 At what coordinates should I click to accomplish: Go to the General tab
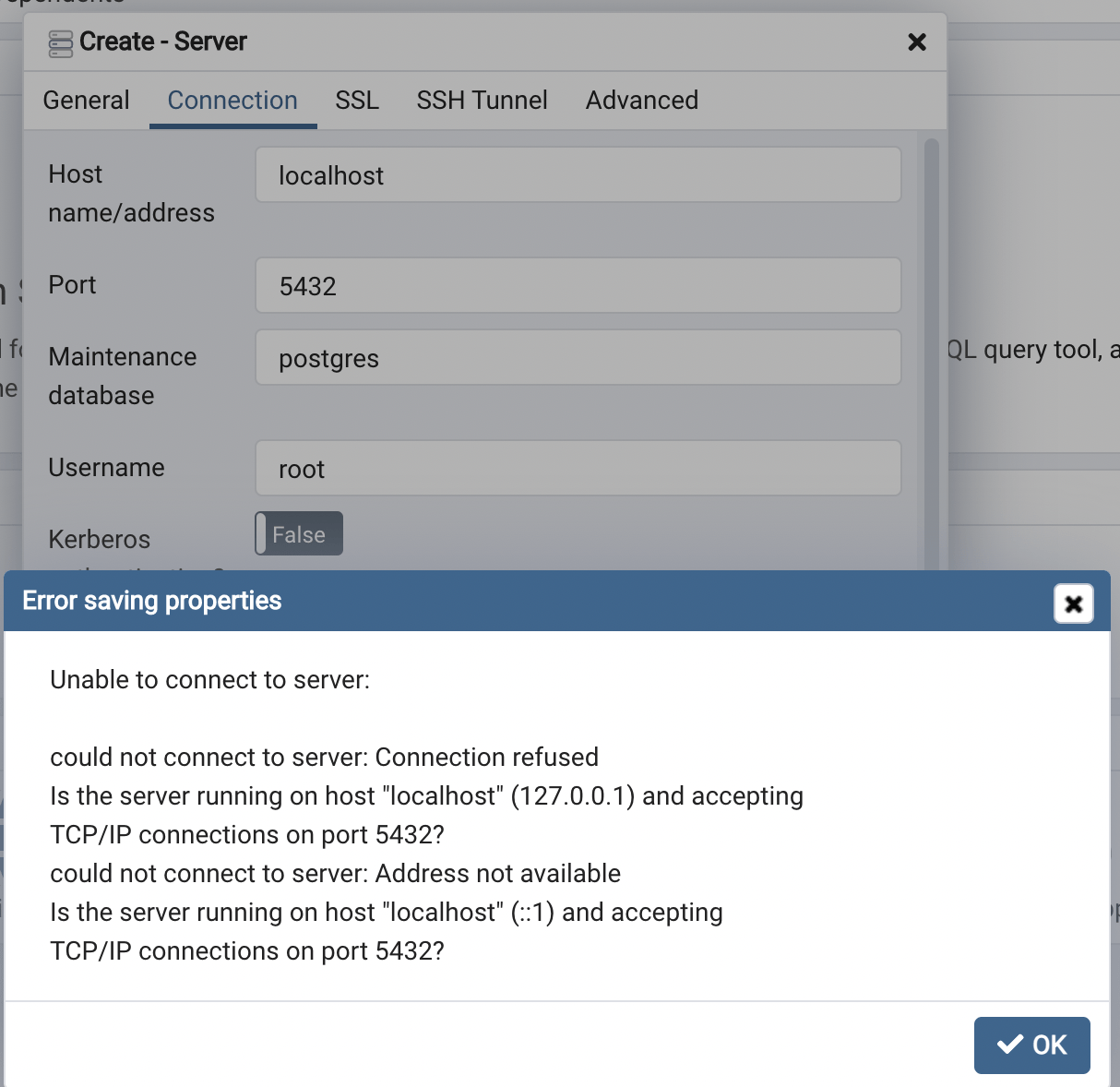(x=85, y=101)
